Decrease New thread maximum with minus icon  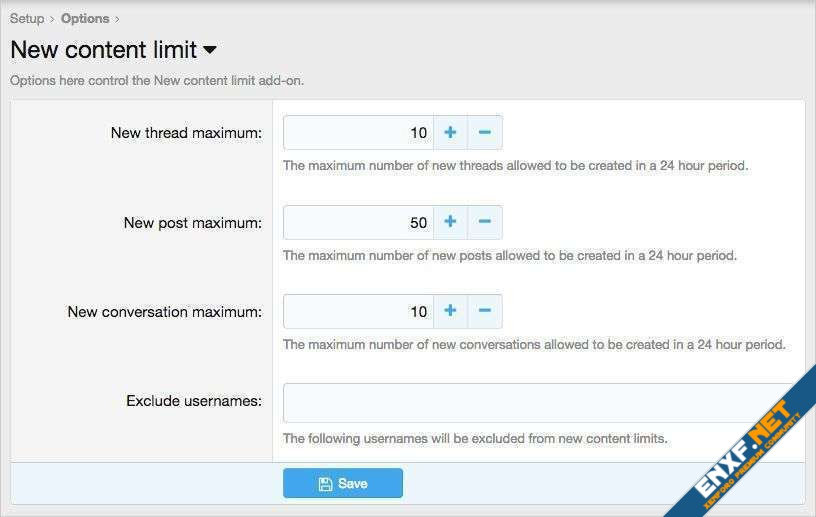pos(485,132)
